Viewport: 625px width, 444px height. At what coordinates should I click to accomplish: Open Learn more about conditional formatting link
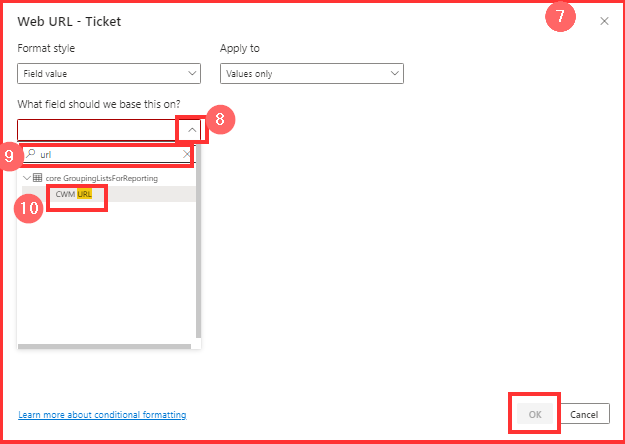click(102, 414)
